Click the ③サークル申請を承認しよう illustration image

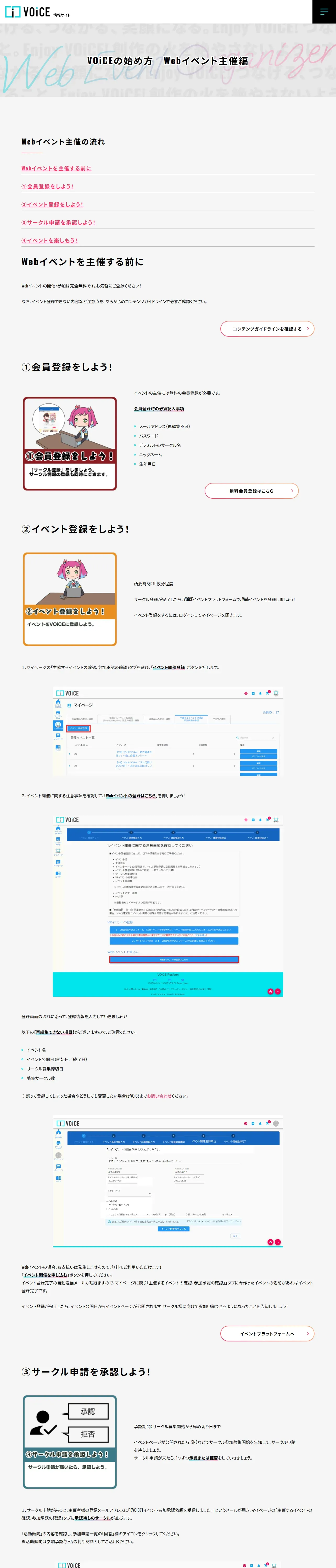(x=70, y=1442)
